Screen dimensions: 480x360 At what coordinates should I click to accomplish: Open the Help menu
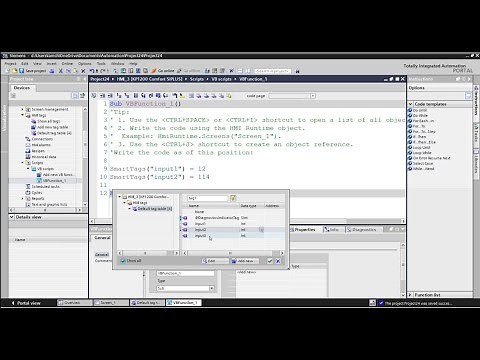(133, 63)
